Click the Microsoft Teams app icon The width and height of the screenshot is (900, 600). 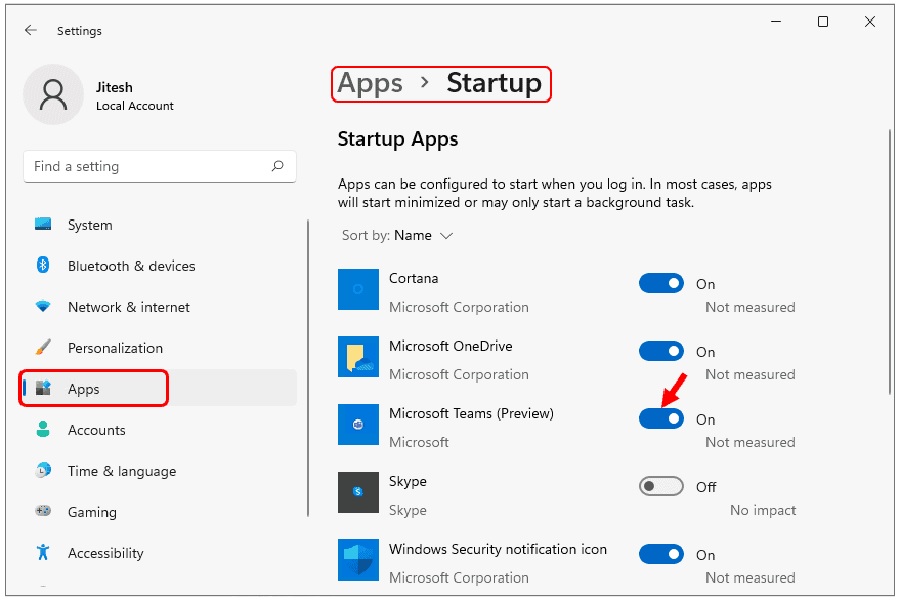pos(358,424)
